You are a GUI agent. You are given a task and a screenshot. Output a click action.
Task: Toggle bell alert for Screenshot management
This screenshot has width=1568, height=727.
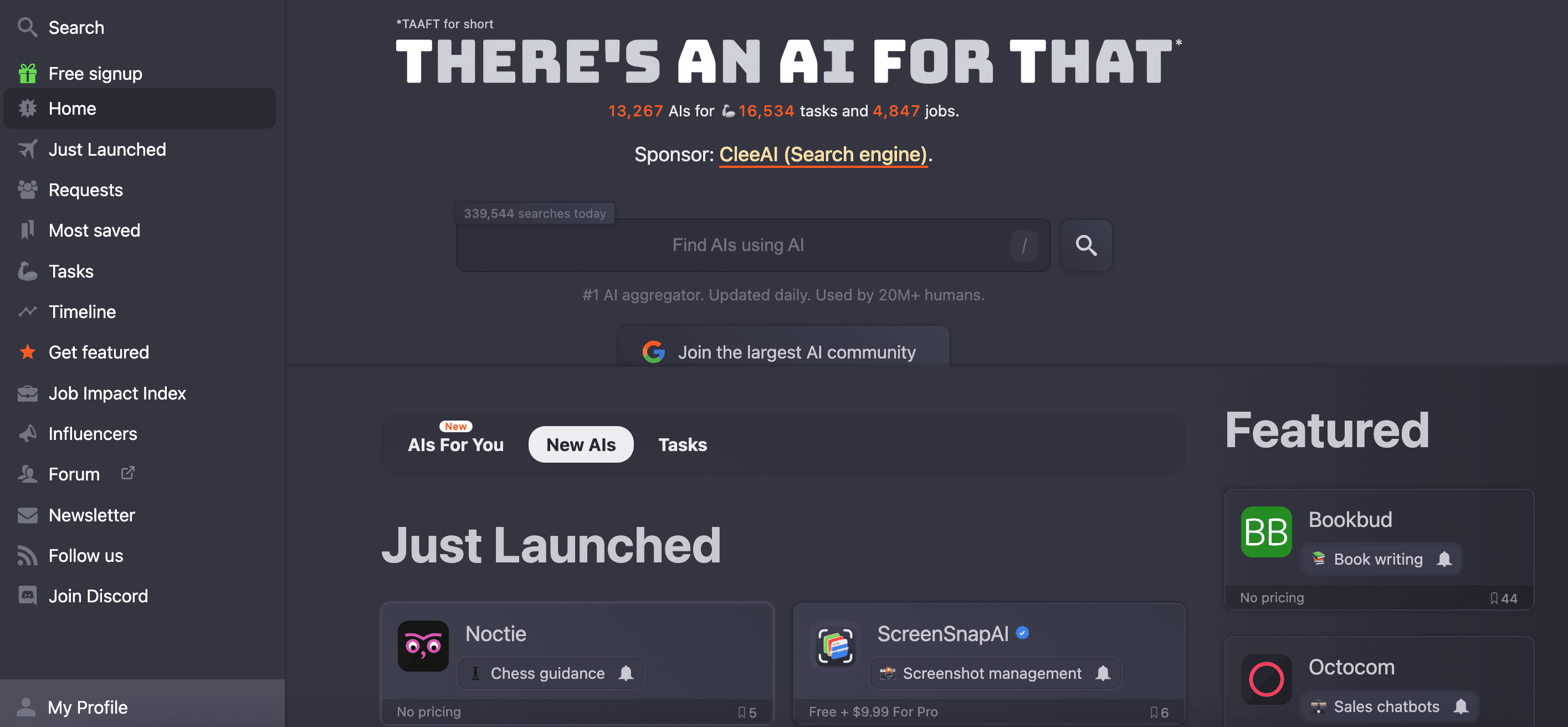(x=1103, y=673)
